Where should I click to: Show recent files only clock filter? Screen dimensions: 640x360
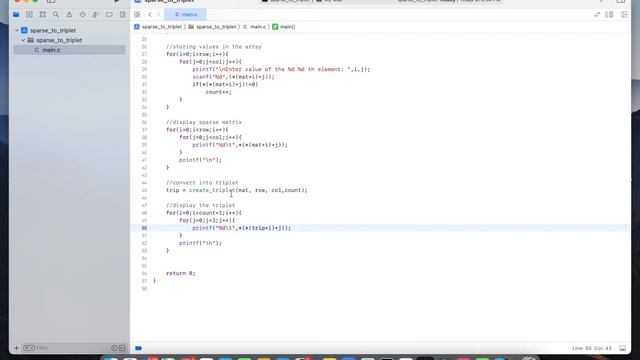(x=114, y=348)
